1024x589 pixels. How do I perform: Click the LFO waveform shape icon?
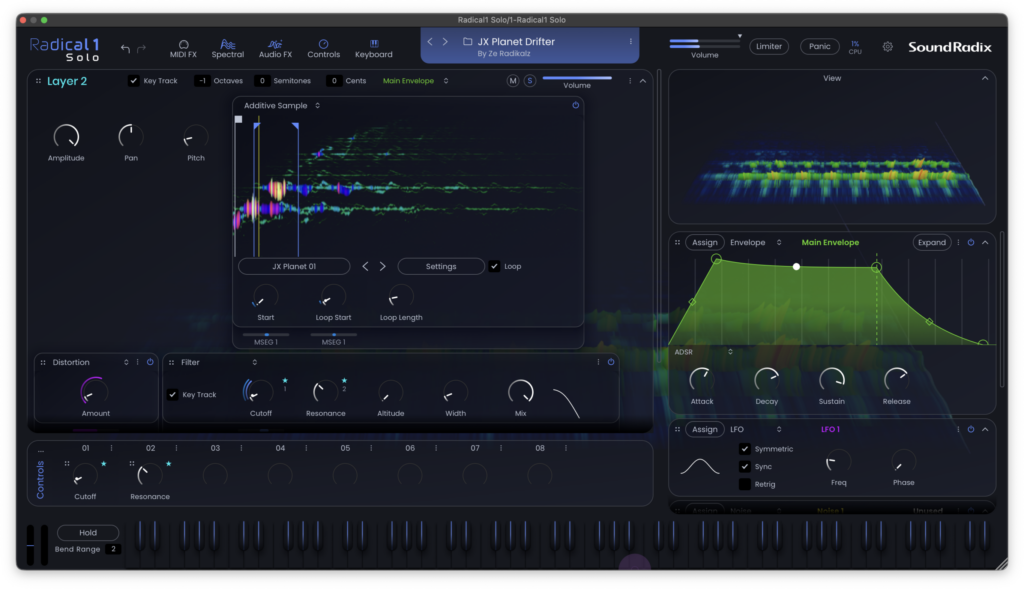tap(699, 466)
